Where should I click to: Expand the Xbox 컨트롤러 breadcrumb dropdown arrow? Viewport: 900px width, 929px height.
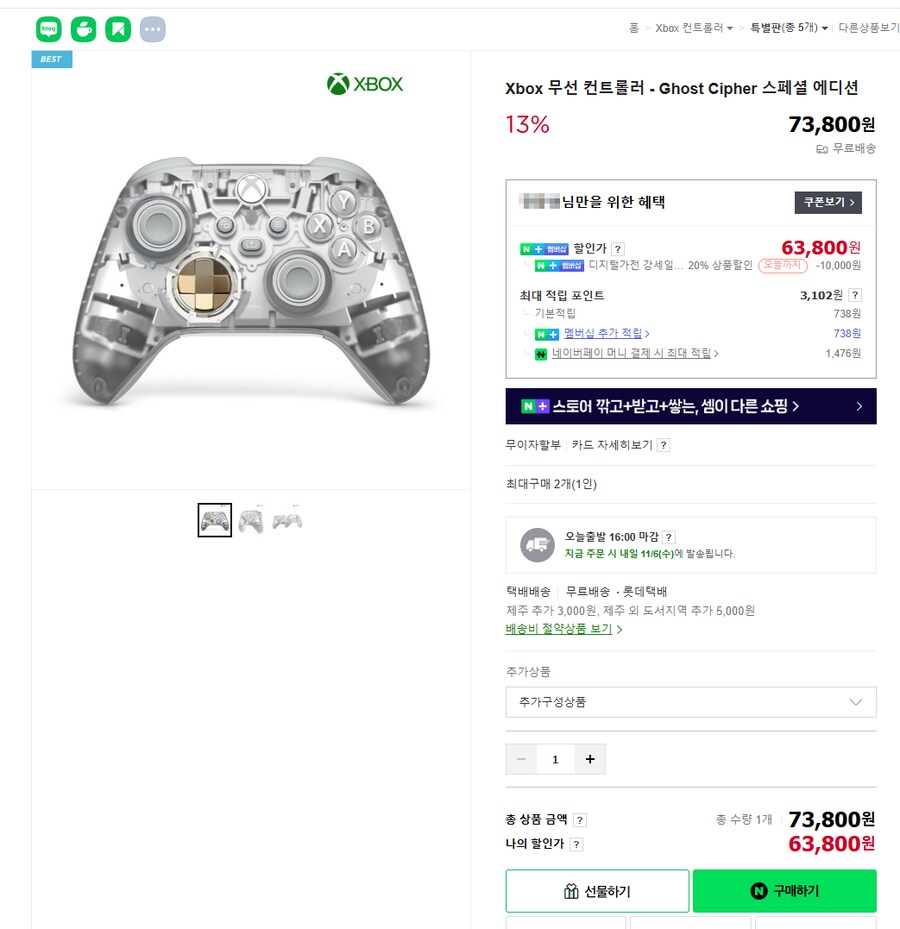click(730, 29)
